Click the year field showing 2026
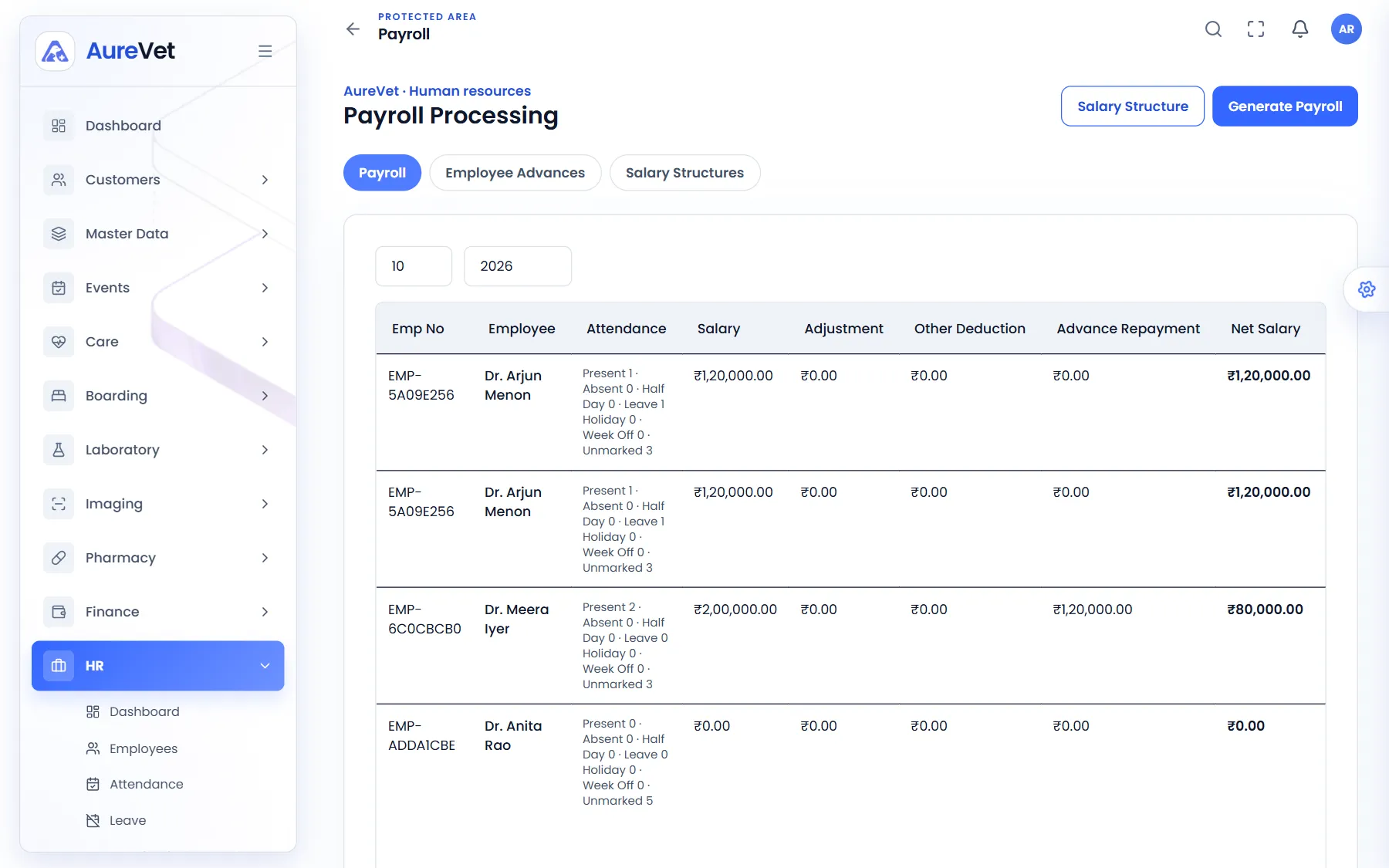1389x868 pixels. pos(518,266)
